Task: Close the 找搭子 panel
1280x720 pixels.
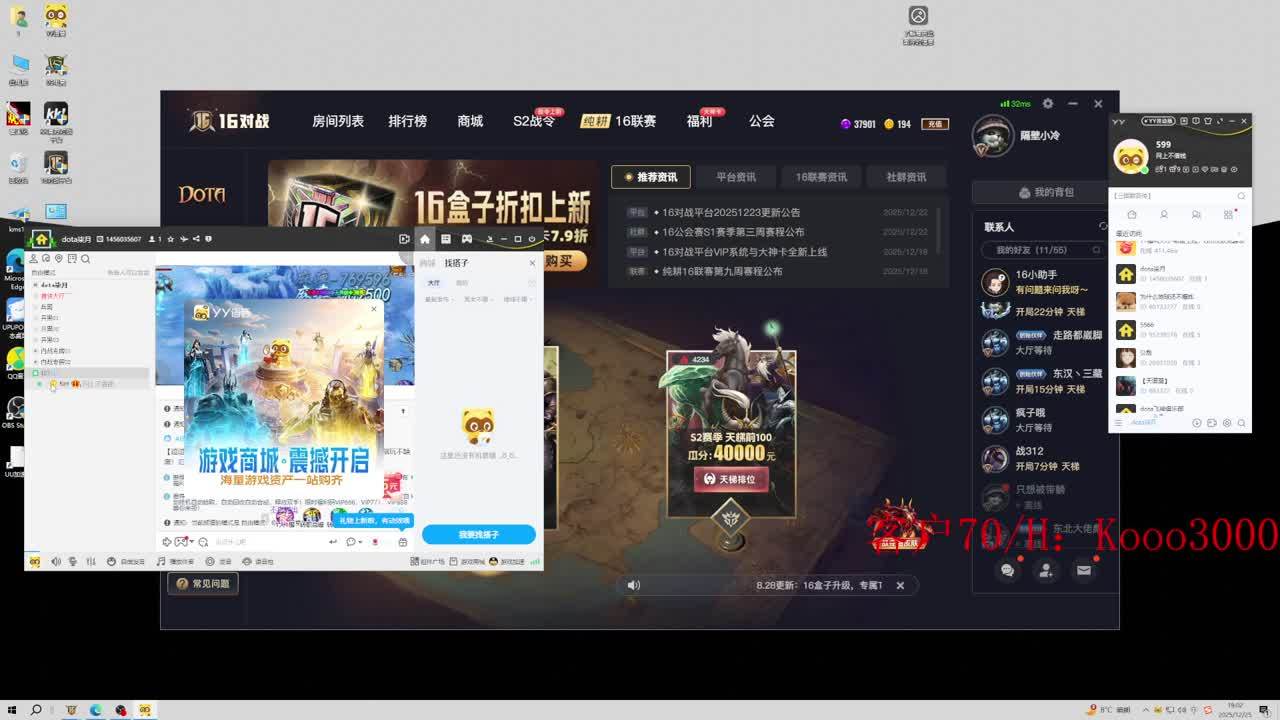Action: click(532, 263)
